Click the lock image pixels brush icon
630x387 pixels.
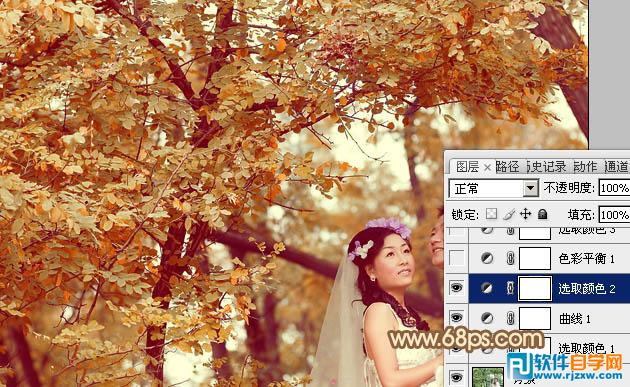pos(509,214)
